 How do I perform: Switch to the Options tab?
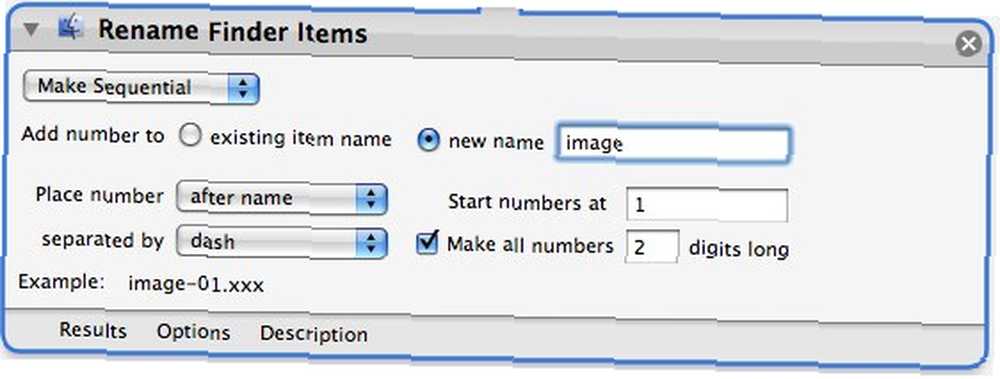click(x=193, y=332)
